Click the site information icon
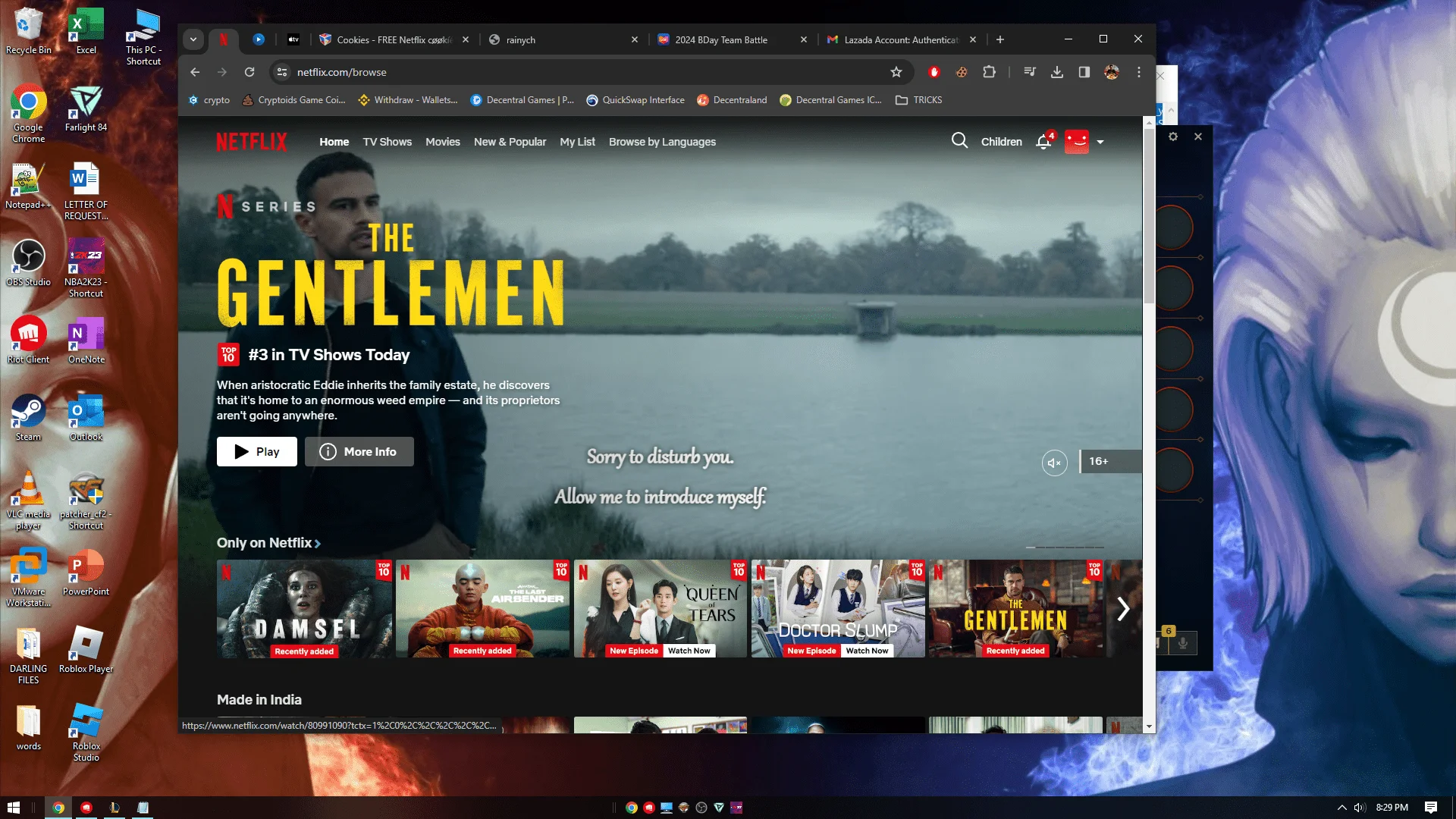 [281, 72]
